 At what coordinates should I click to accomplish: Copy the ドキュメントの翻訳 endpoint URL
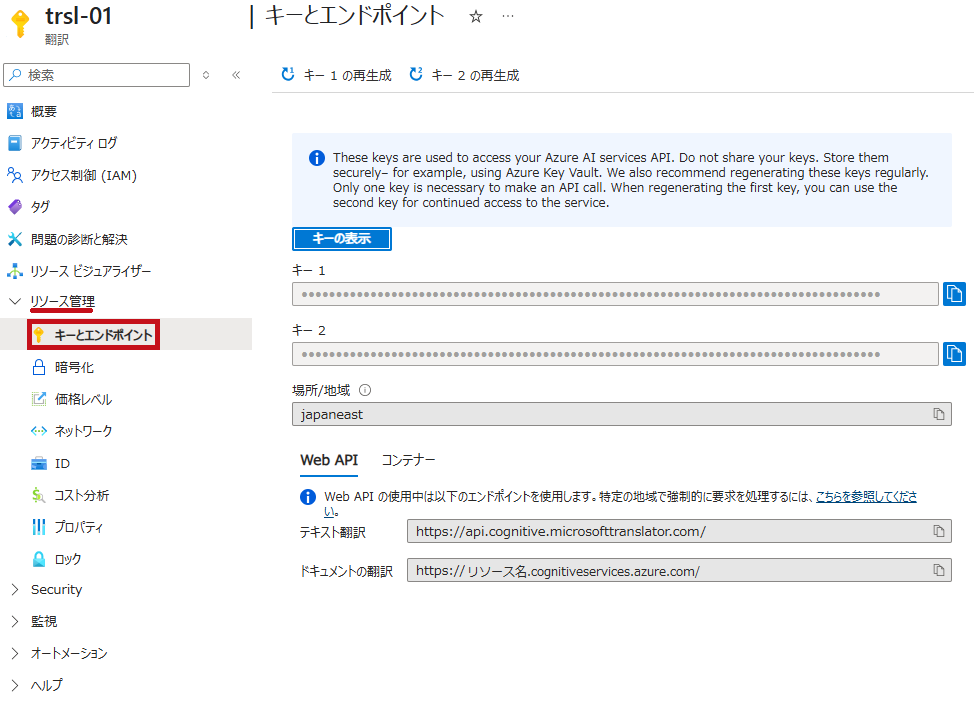coord(939,570)
